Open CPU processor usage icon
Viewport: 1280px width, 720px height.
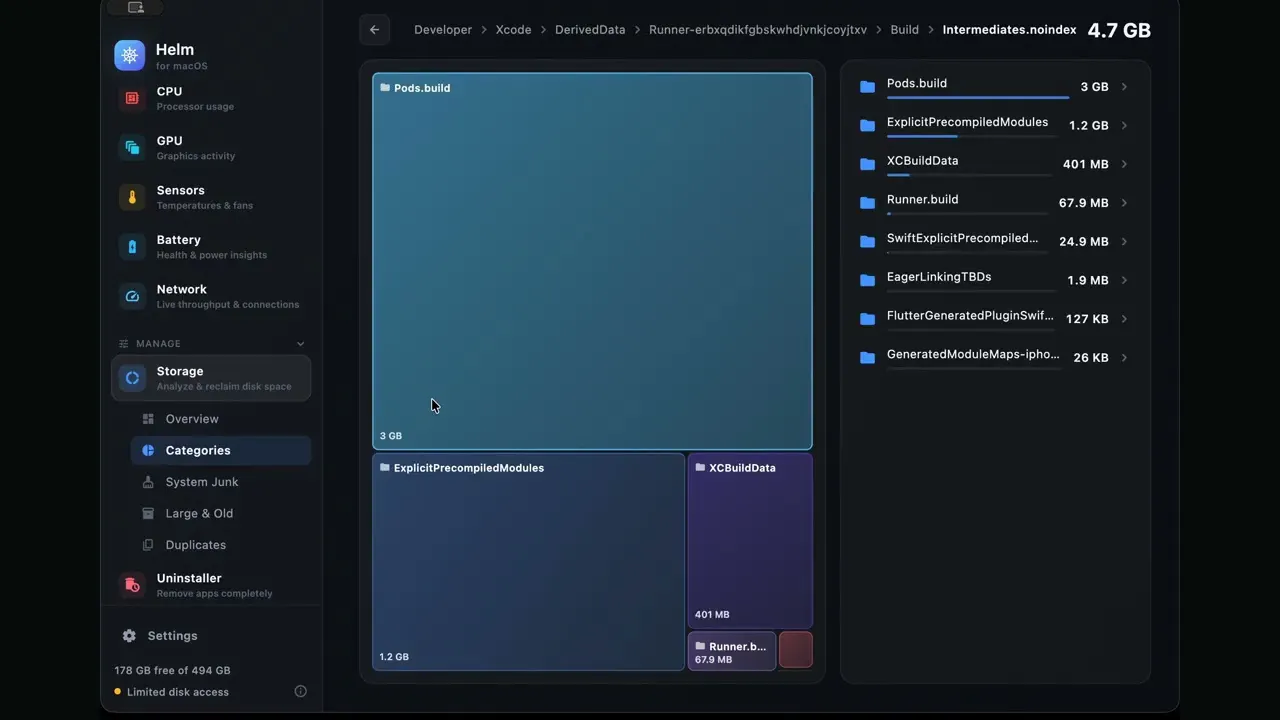pos(132,98)
